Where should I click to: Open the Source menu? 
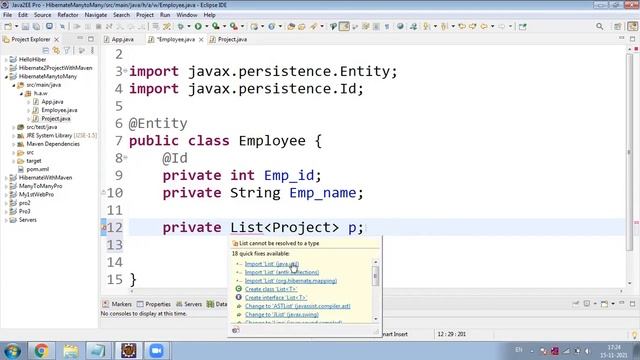point(42,15)
